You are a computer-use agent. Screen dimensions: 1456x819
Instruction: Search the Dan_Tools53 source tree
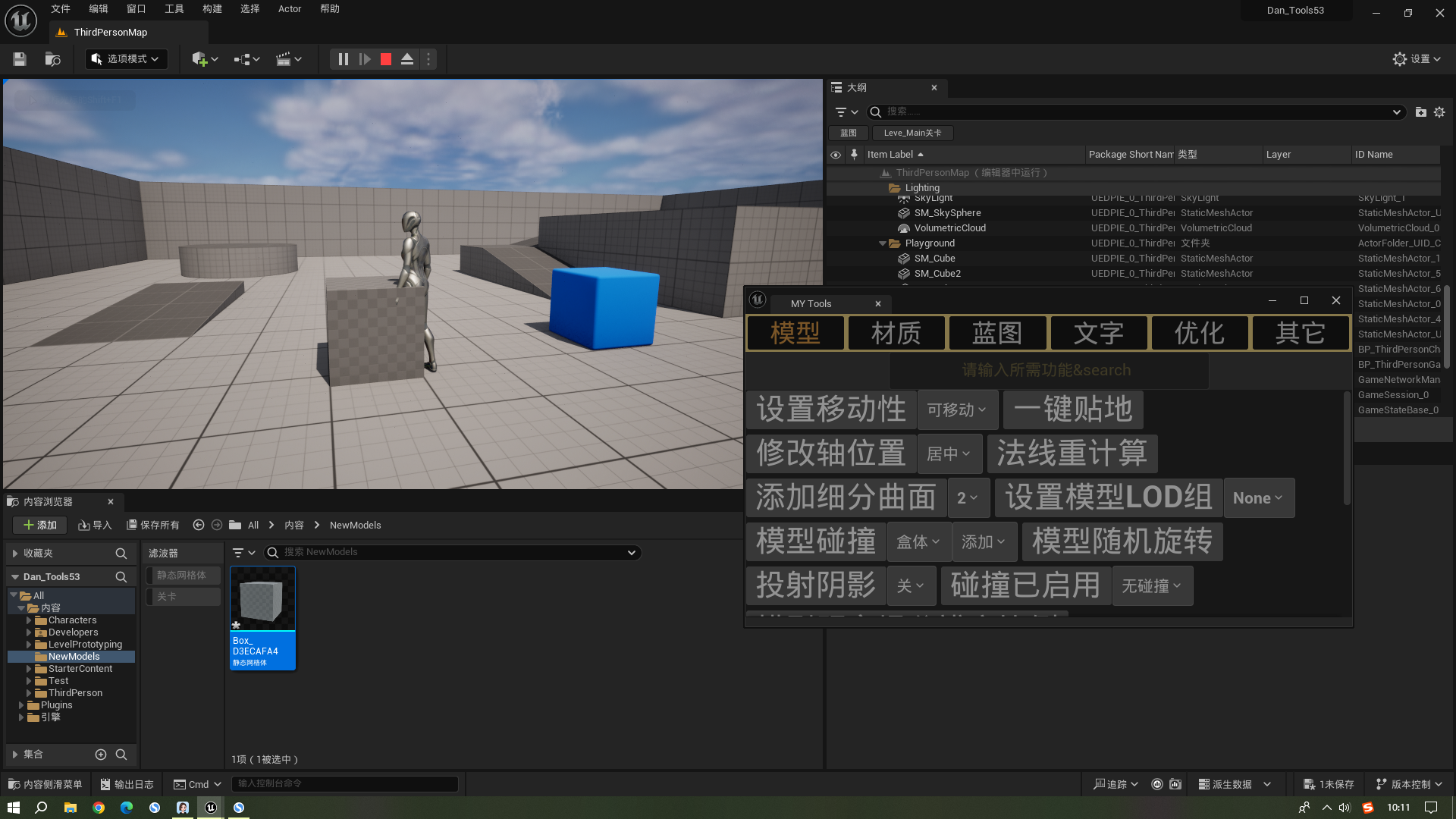click(121, 577)
